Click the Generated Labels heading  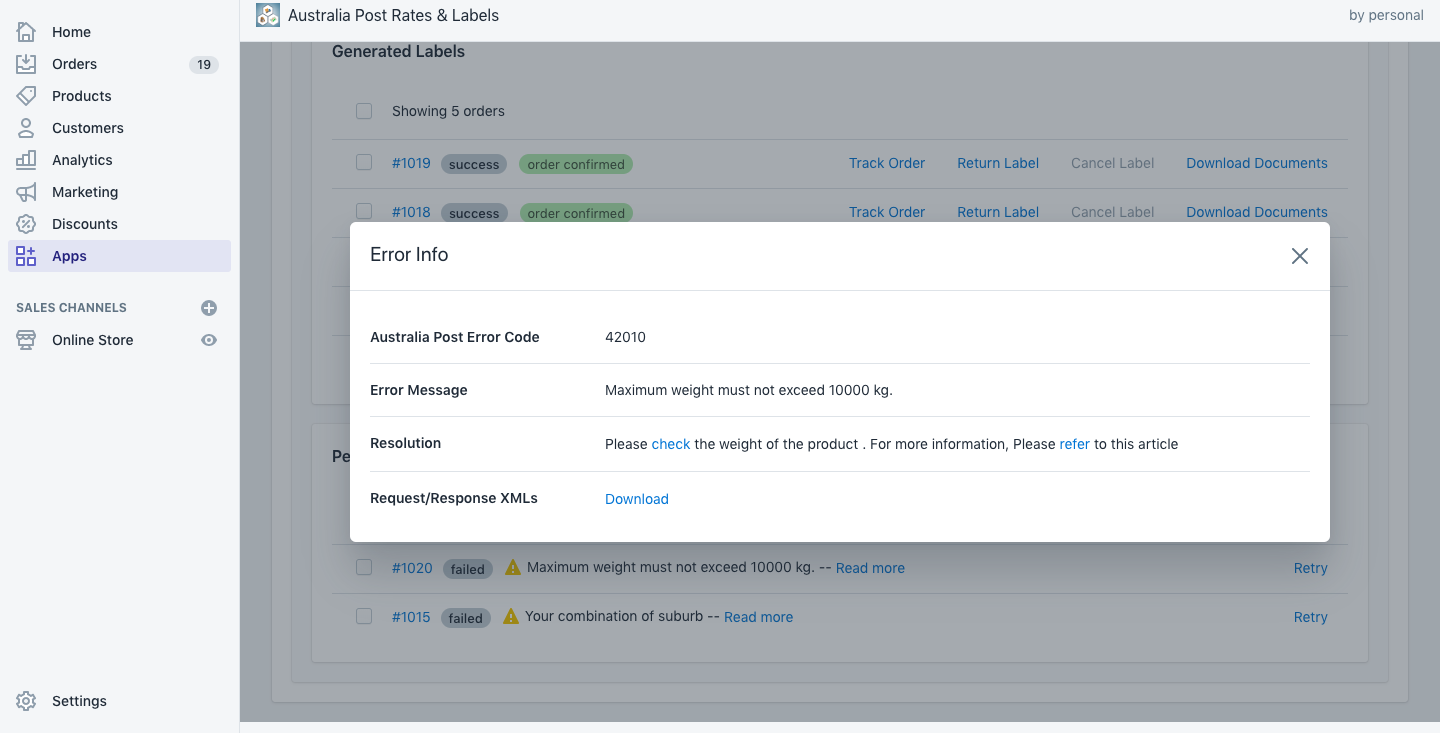click(398, 51)
